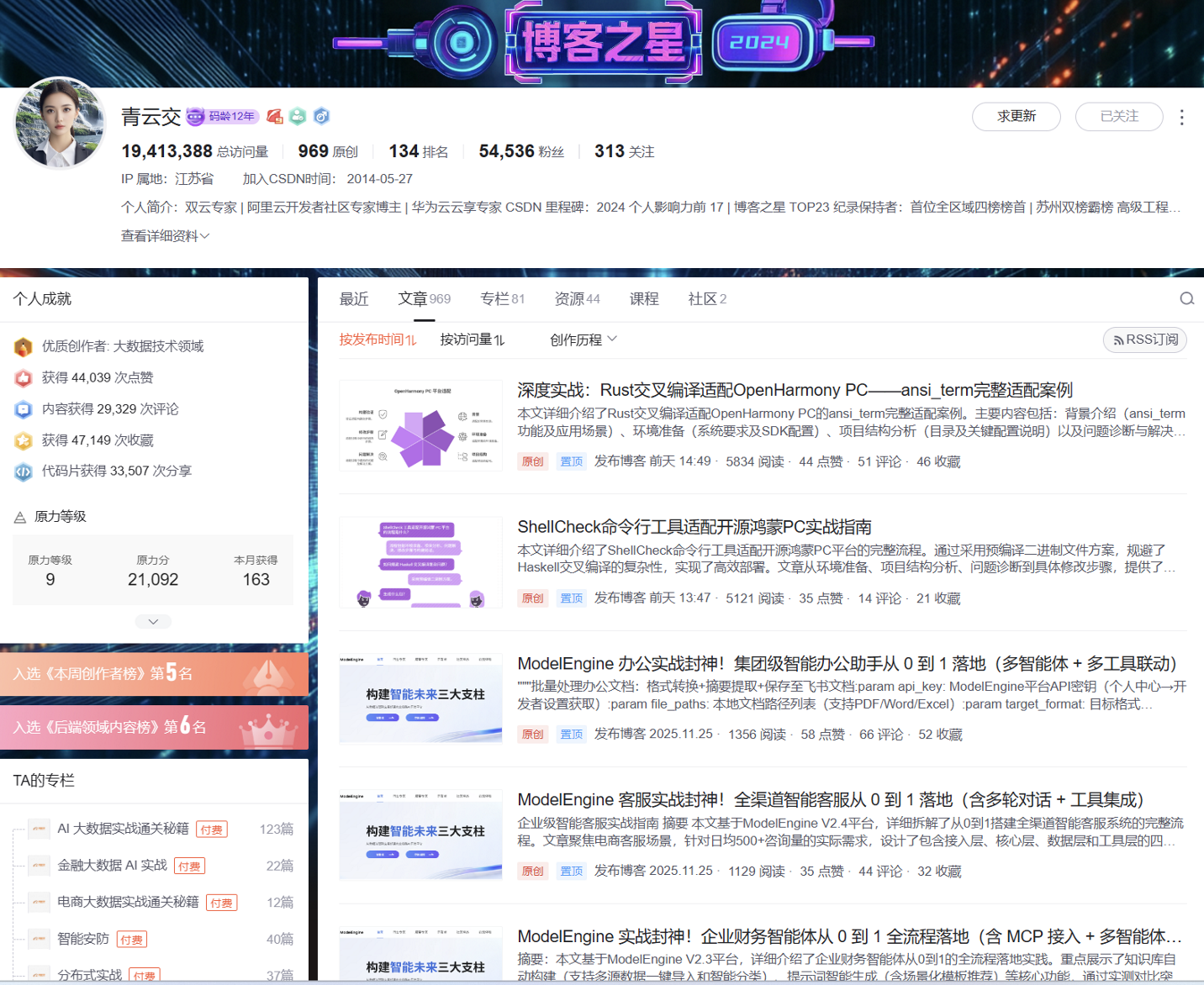Open the 本周创作者榜 第5名 banner
This screenshot has width=1204, height=985.
point(155,673)
